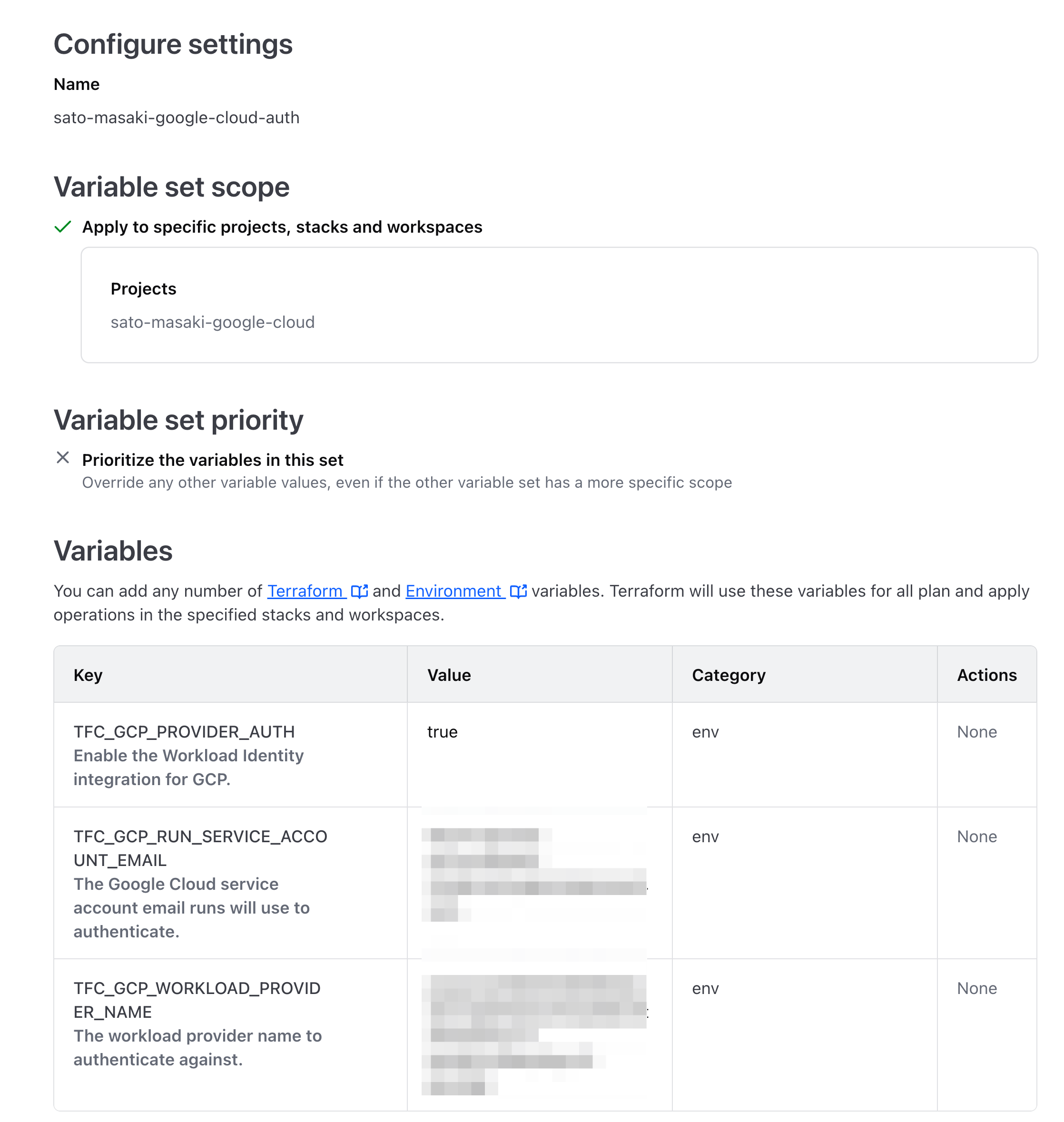This screenshot has width=1064, height=1122.
Task: Click None action for TFC_GCP_PROVIDER_AUTH
Action: pyautogui.click(x=976, y=732)
